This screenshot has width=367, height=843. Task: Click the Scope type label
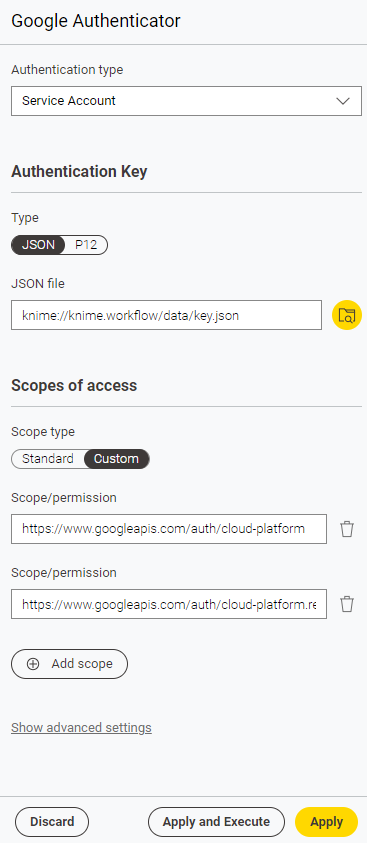click(x=43, y=432)
